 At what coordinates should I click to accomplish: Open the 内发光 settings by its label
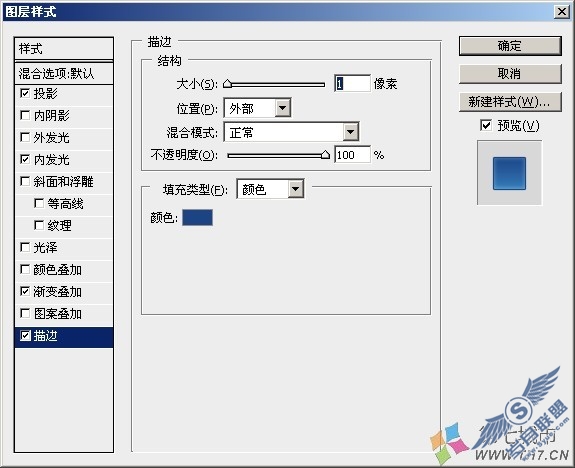click(x=52, y=160)
